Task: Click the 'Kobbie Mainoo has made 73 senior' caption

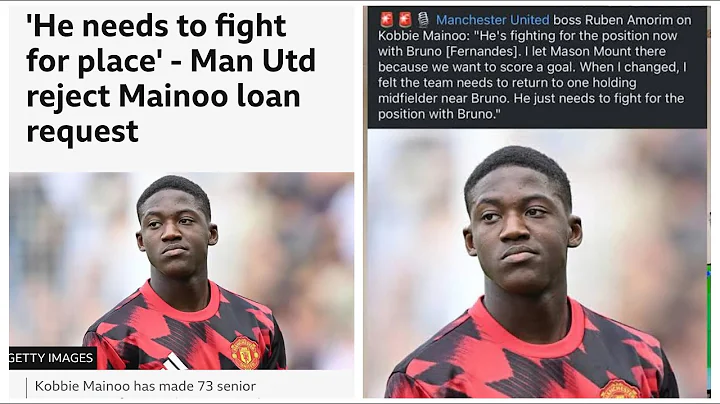Action: point(145,386)
